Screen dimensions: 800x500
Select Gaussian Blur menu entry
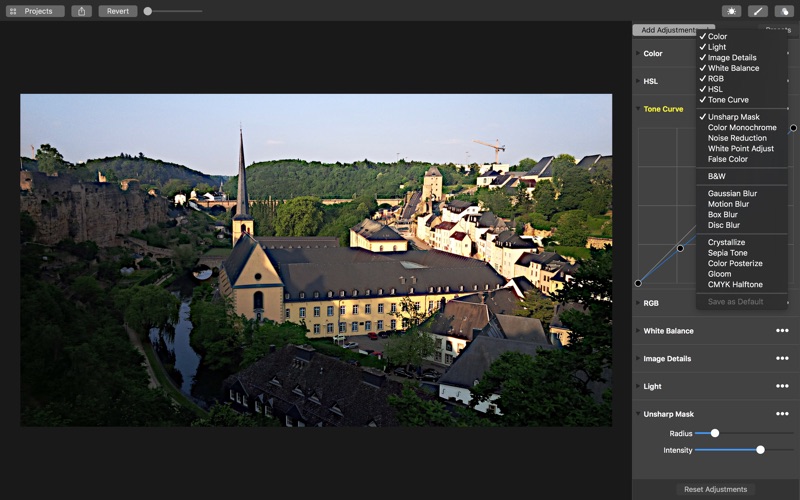pyautogui.click(x=742, y=193)
